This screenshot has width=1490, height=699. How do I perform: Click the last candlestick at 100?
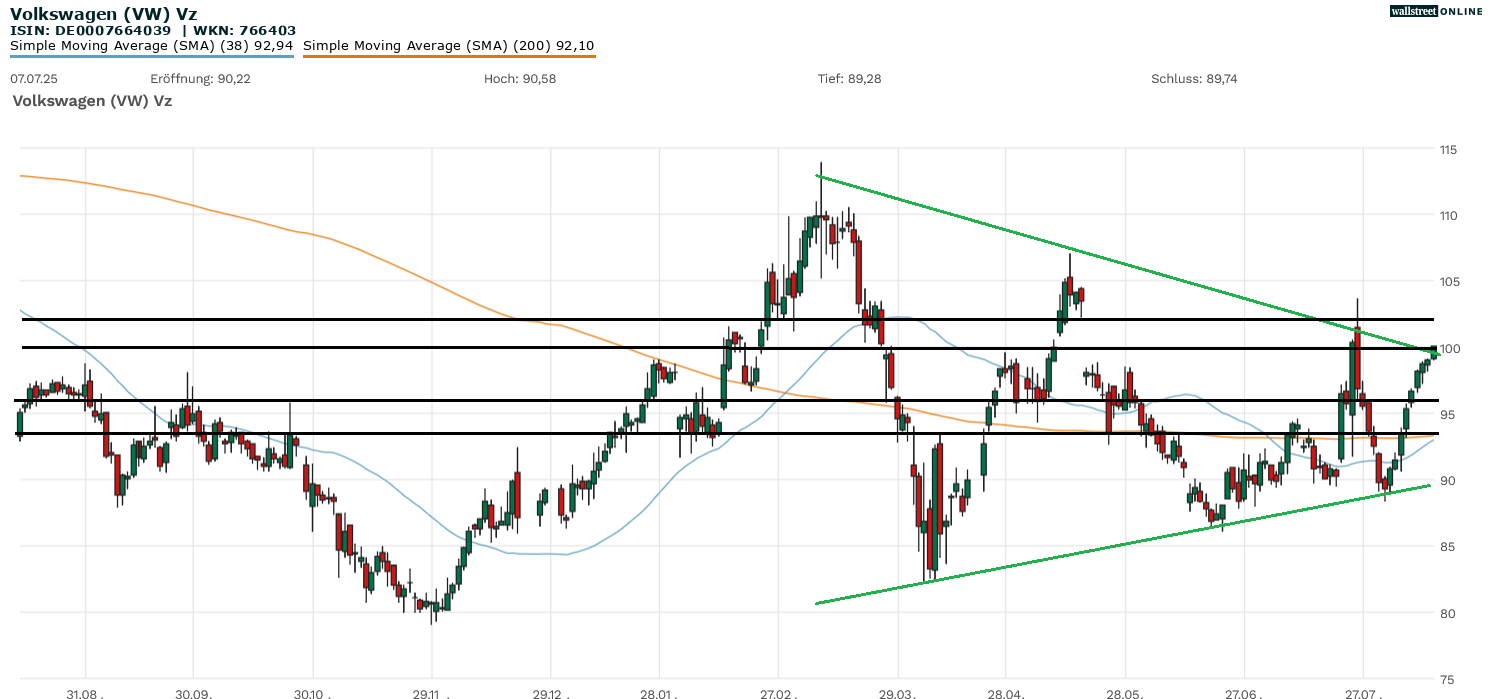tap(1434, 351)
